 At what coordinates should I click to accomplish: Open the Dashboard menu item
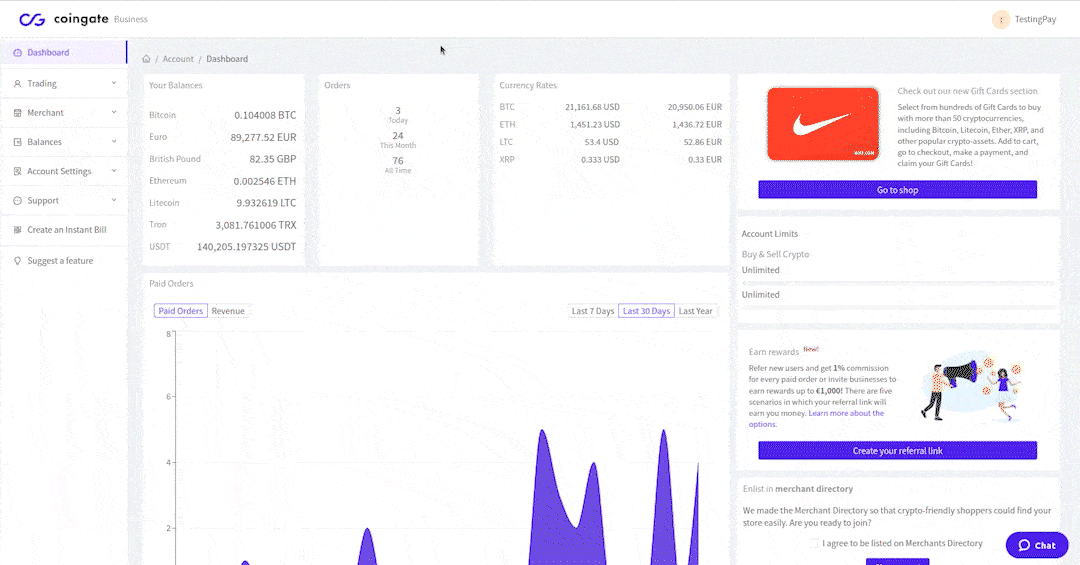click(x=63, y=52)
